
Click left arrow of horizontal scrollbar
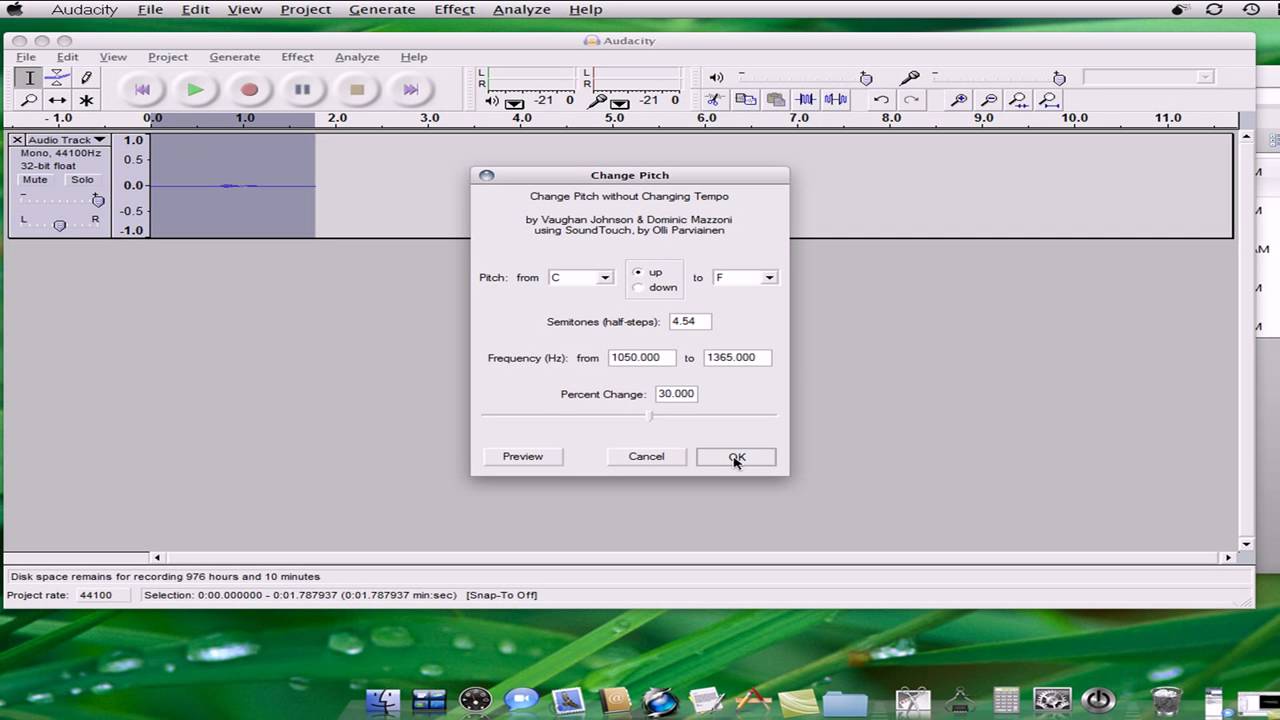157,557
